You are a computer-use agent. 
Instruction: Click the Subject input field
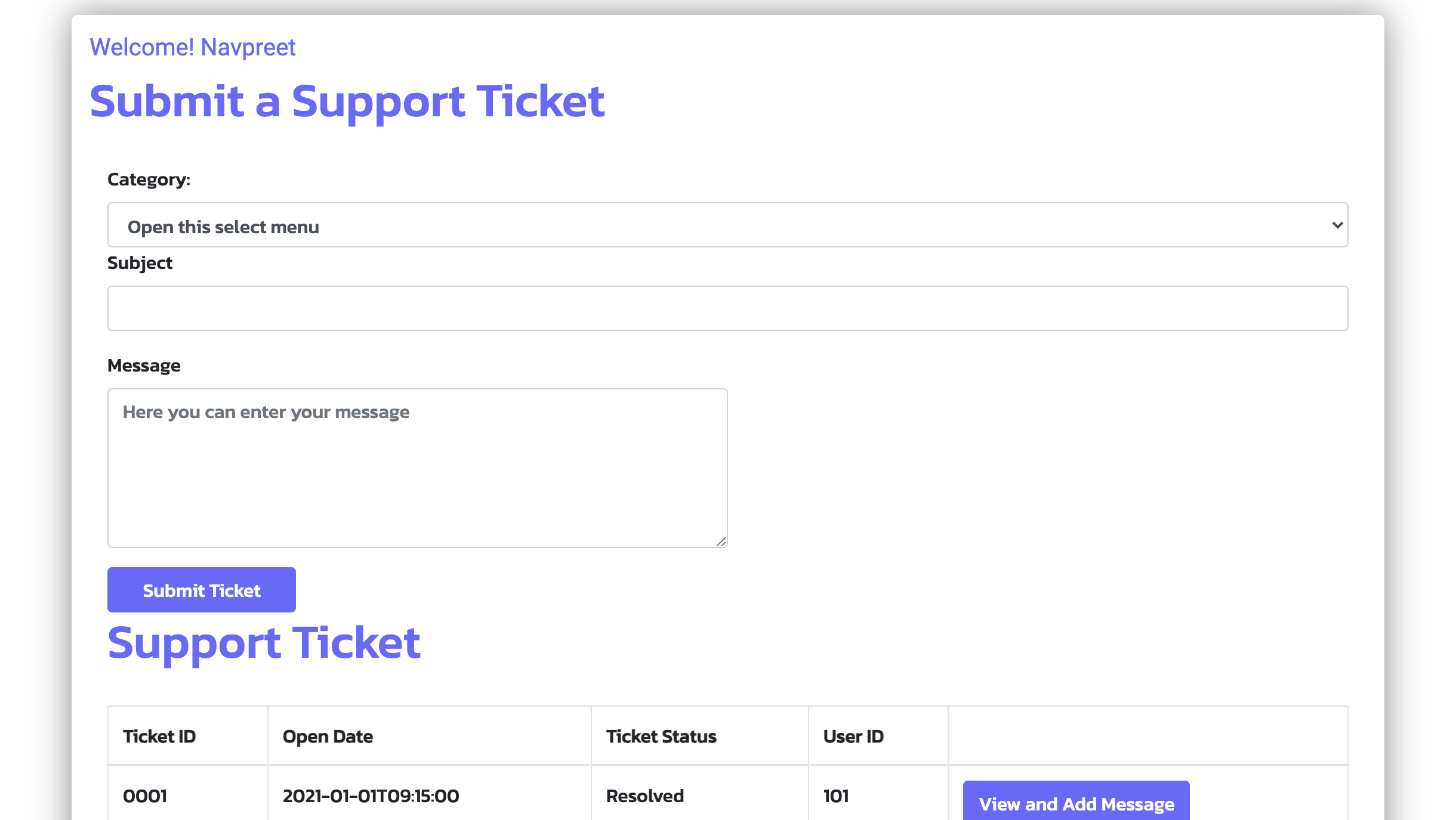coord(727,308)
